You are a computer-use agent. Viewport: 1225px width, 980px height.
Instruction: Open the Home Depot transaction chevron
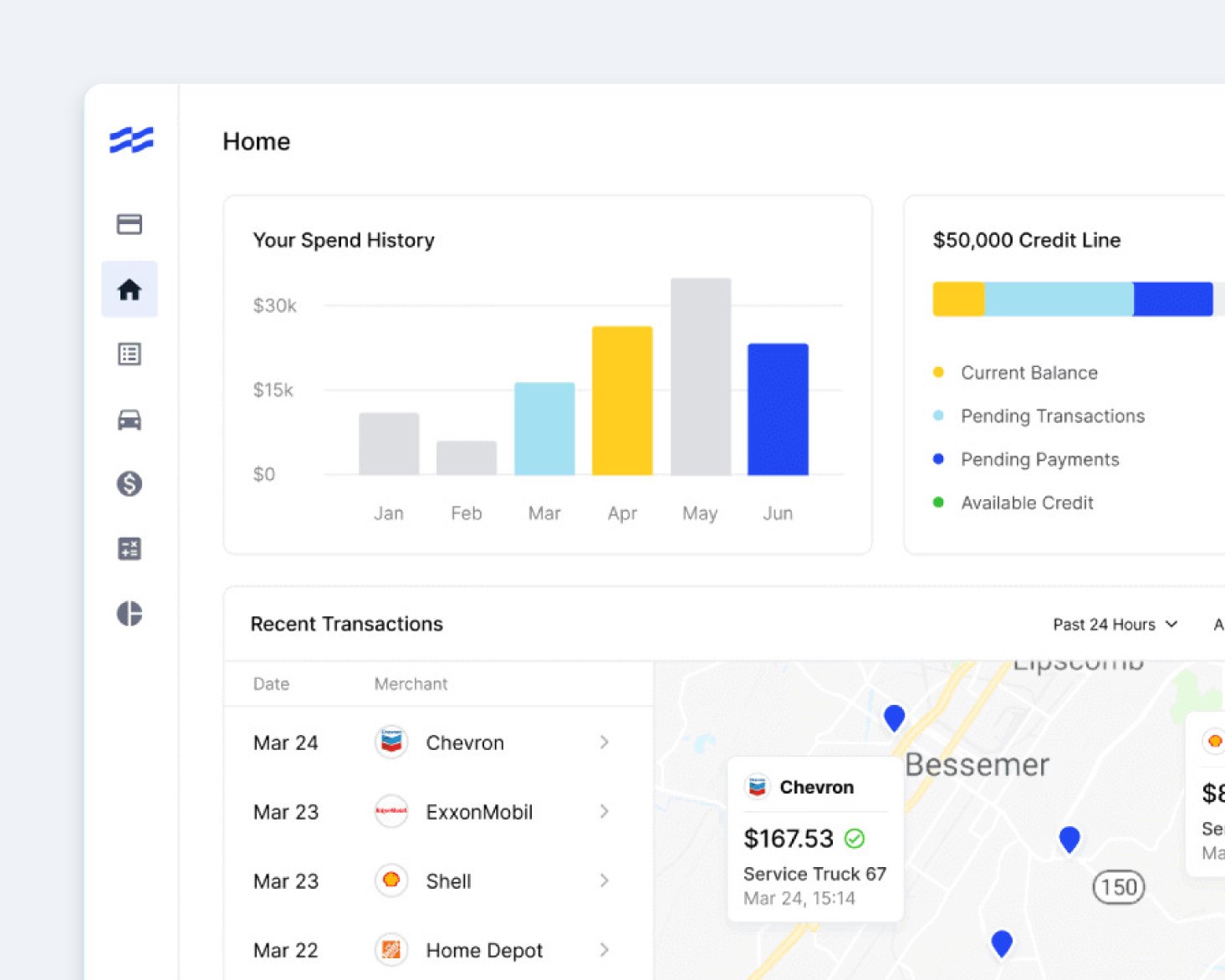[604, 950]
